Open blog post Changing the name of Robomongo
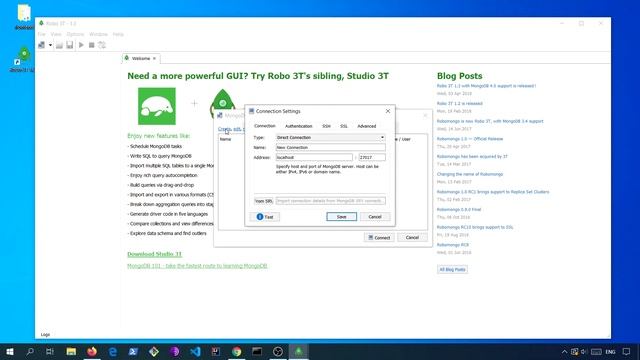640x360 pixels. (x=470, y=174)
